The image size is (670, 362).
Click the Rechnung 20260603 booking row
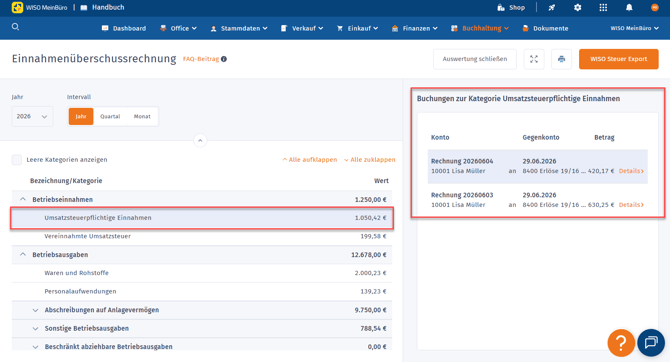click(x=538, y=200)
